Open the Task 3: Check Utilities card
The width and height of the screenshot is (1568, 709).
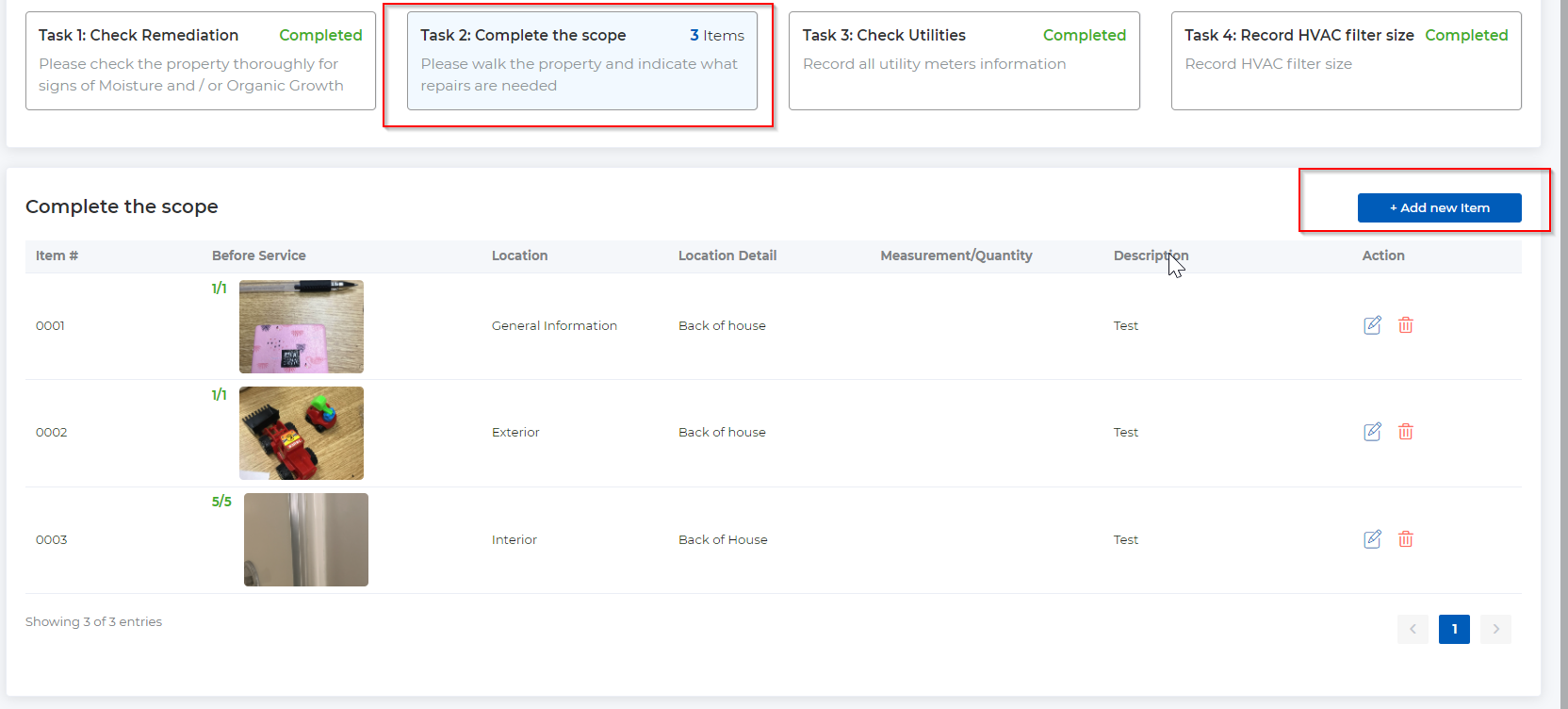[964, 60]
